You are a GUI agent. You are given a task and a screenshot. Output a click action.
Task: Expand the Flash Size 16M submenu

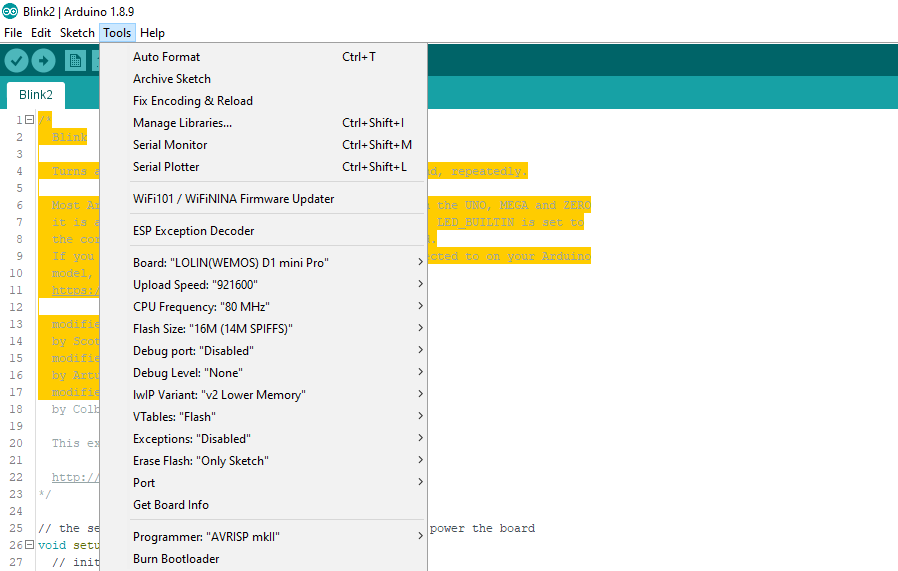(263, 329)
